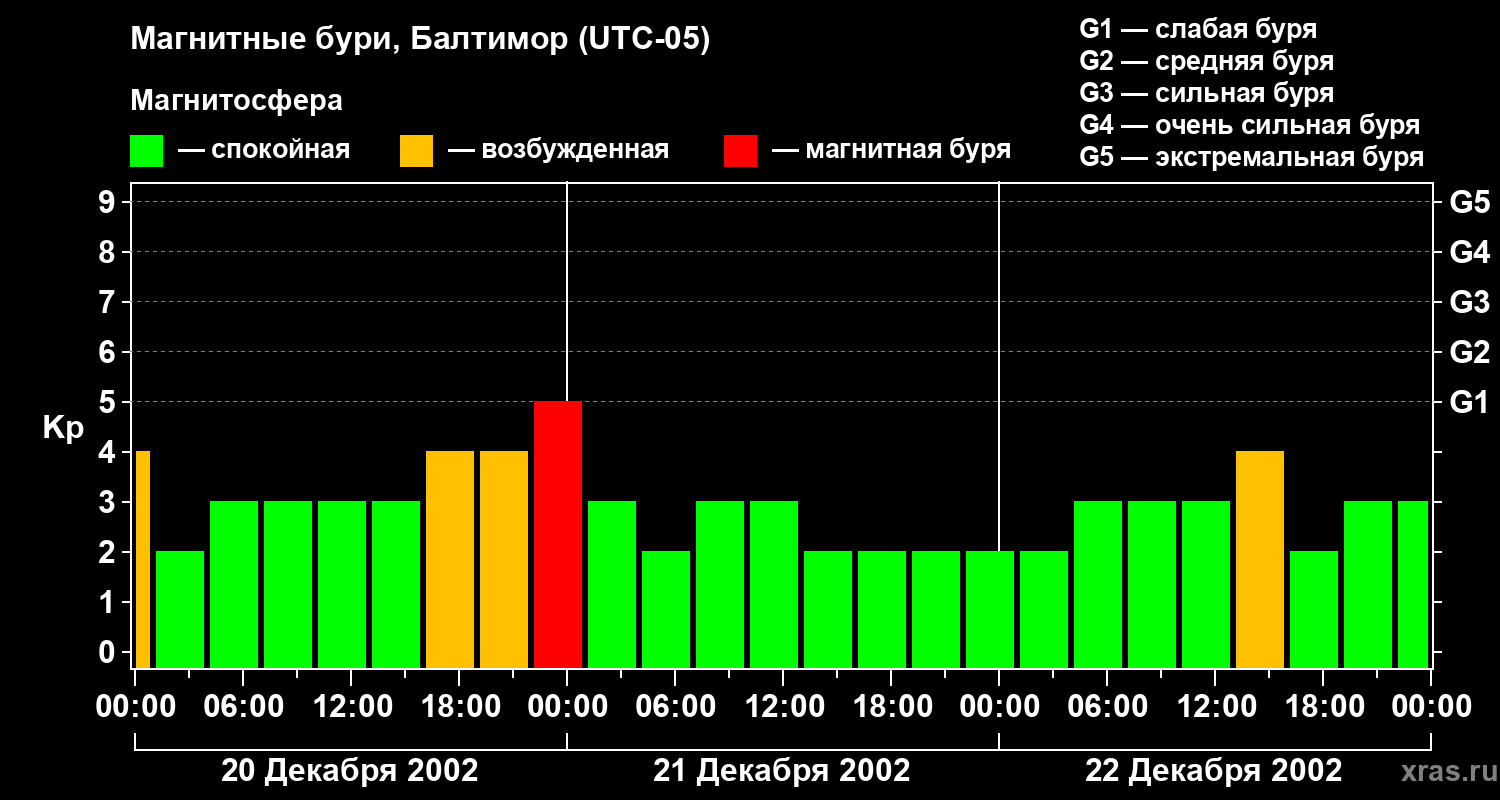Click the "Kp" axis label
1500x800 pixels.
click(63, 428)
